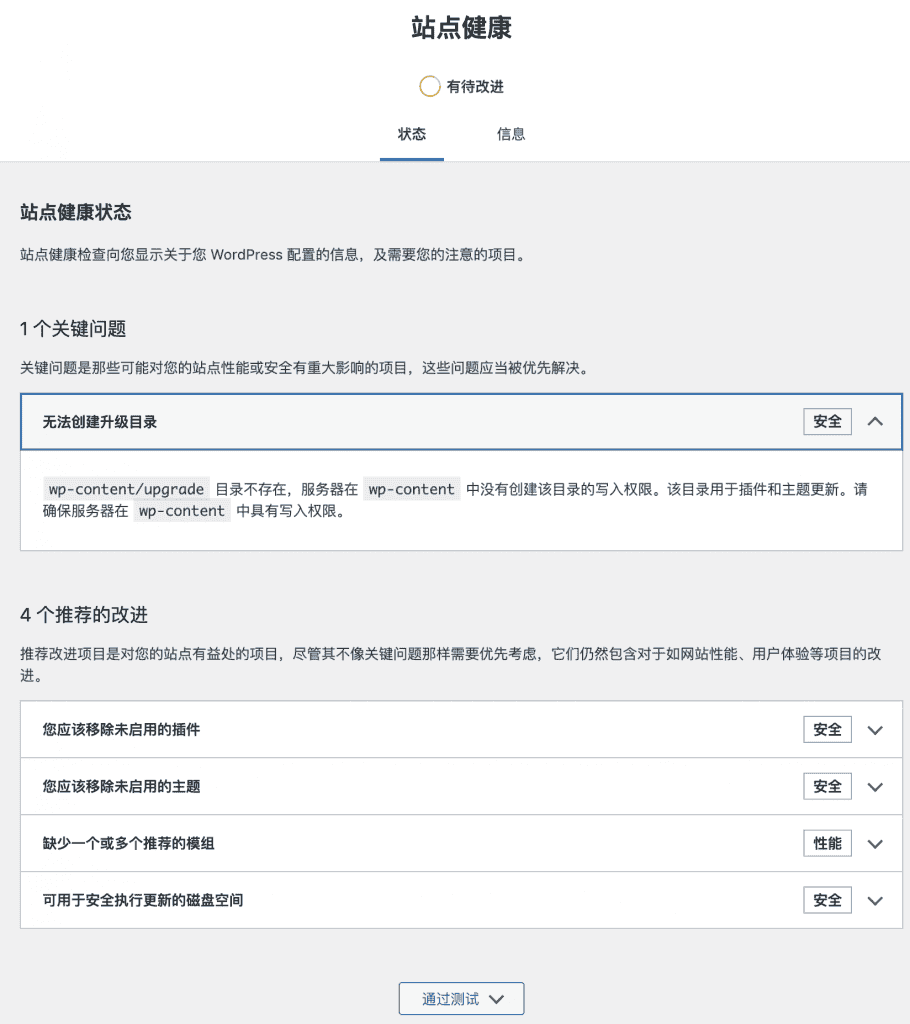This screenshot has height=1024, width=910.
Task: Click the wp-content/upgrade code snippet
Action: click(126, 489)
